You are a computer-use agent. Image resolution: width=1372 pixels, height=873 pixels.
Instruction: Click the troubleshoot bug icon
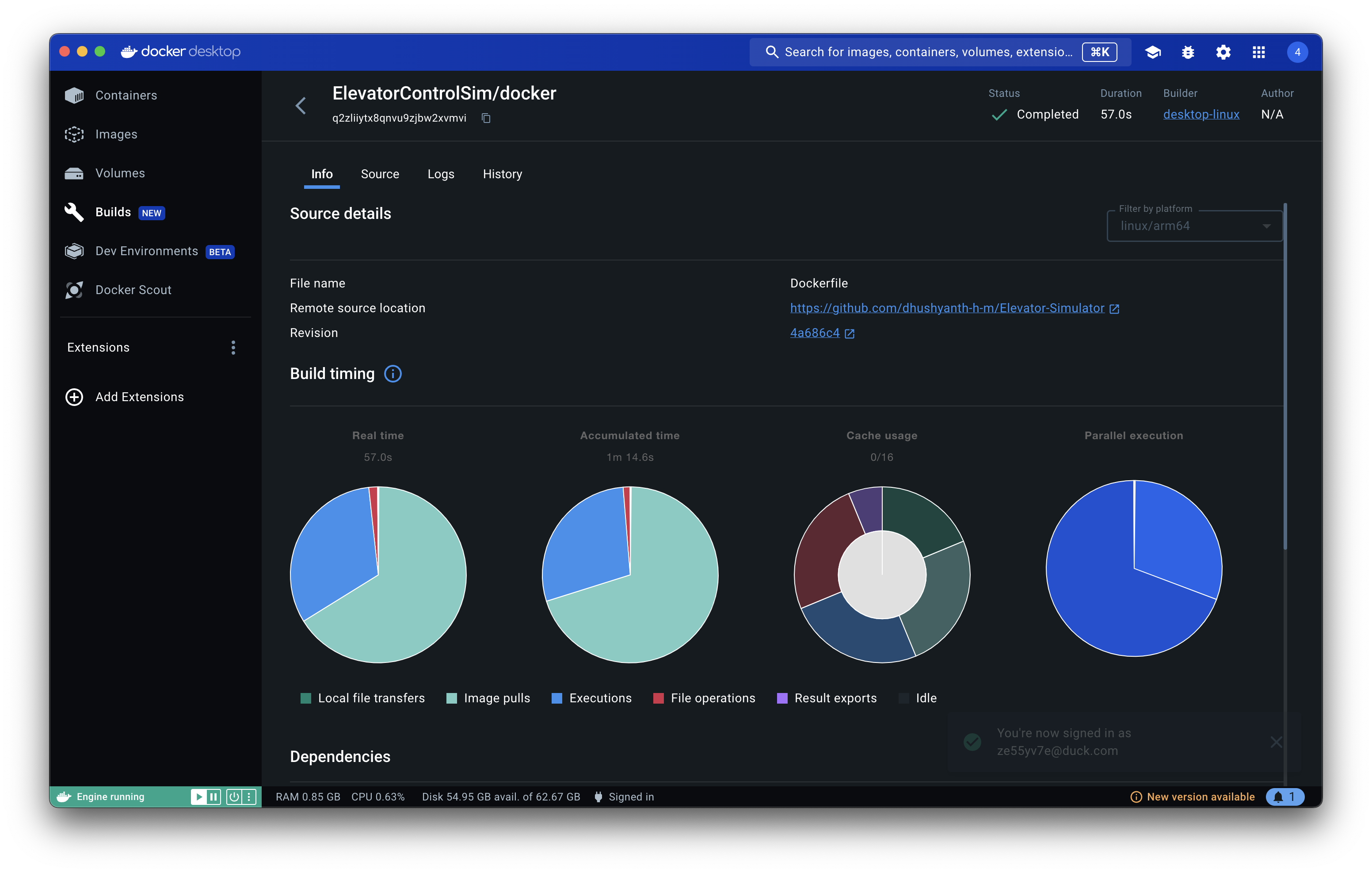coord(1188,52)
